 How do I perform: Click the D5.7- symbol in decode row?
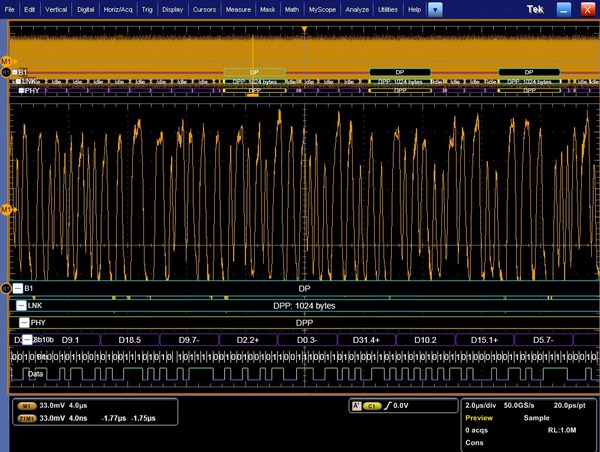[543, 340]
